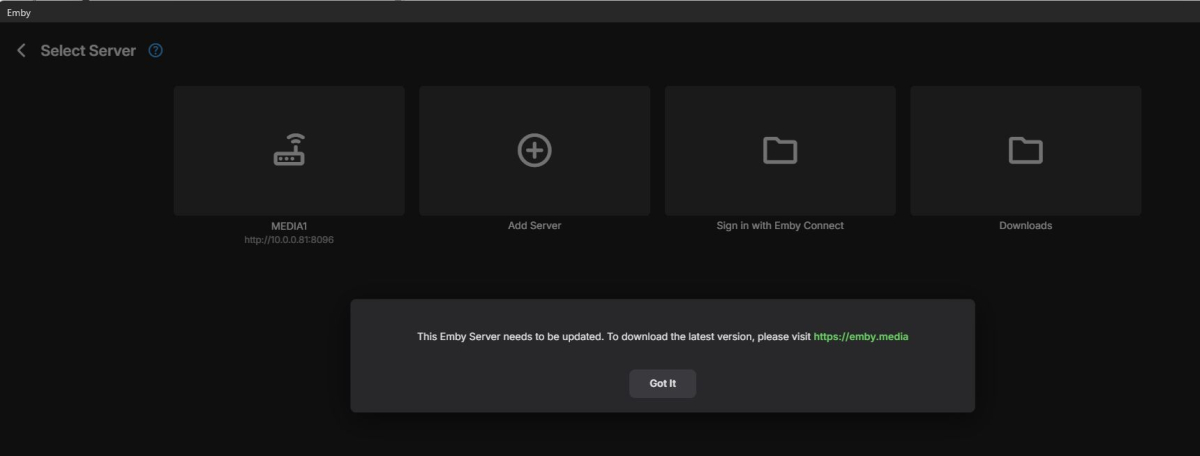Click the Add Server plus icon card

pos(534,150)
